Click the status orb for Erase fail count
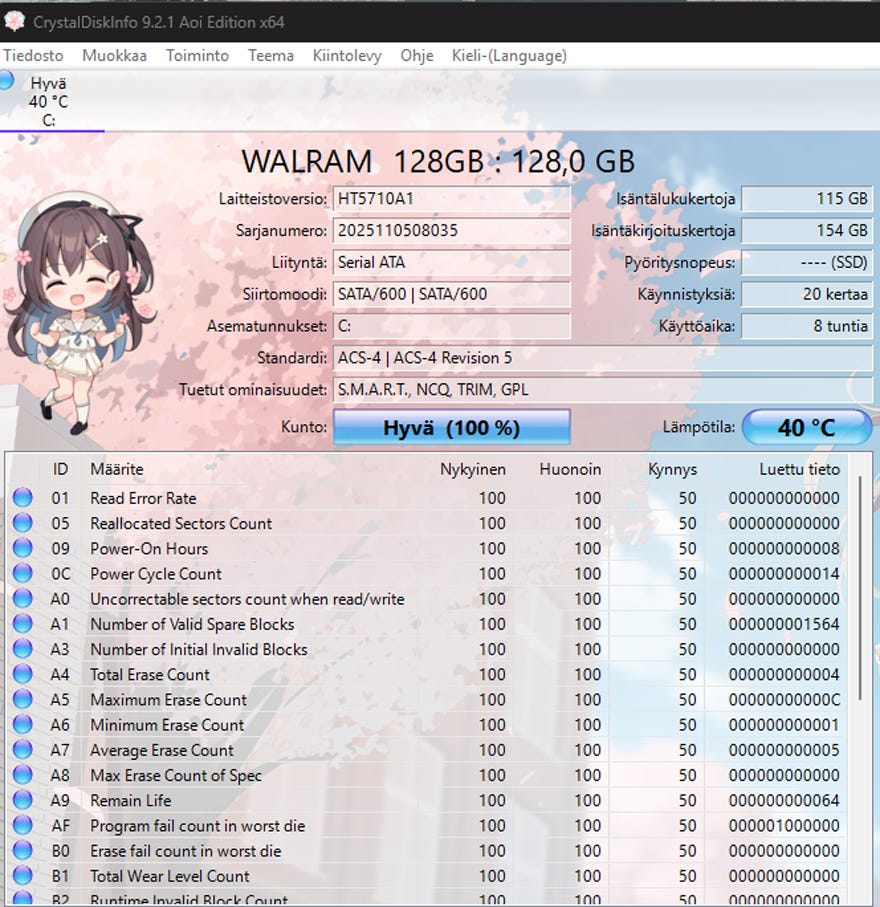880x907 pixels. 23,850
